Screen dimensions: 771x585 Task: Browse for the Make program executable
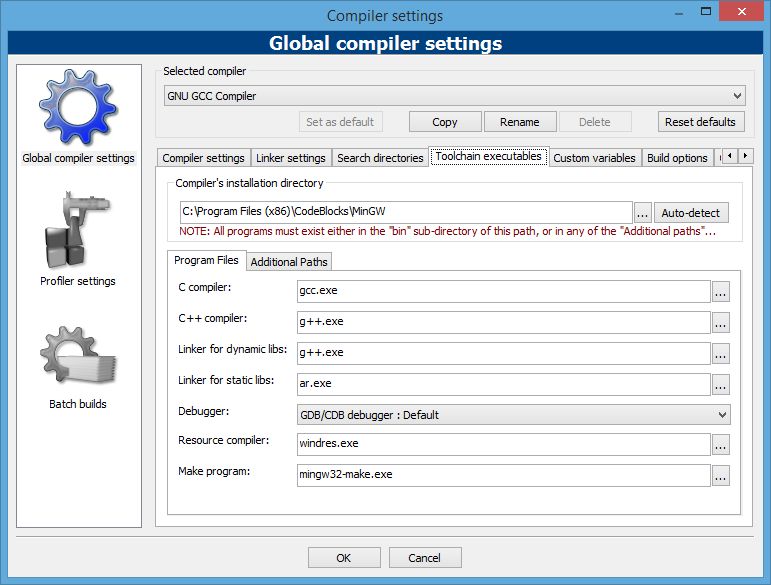pos(720,476)
